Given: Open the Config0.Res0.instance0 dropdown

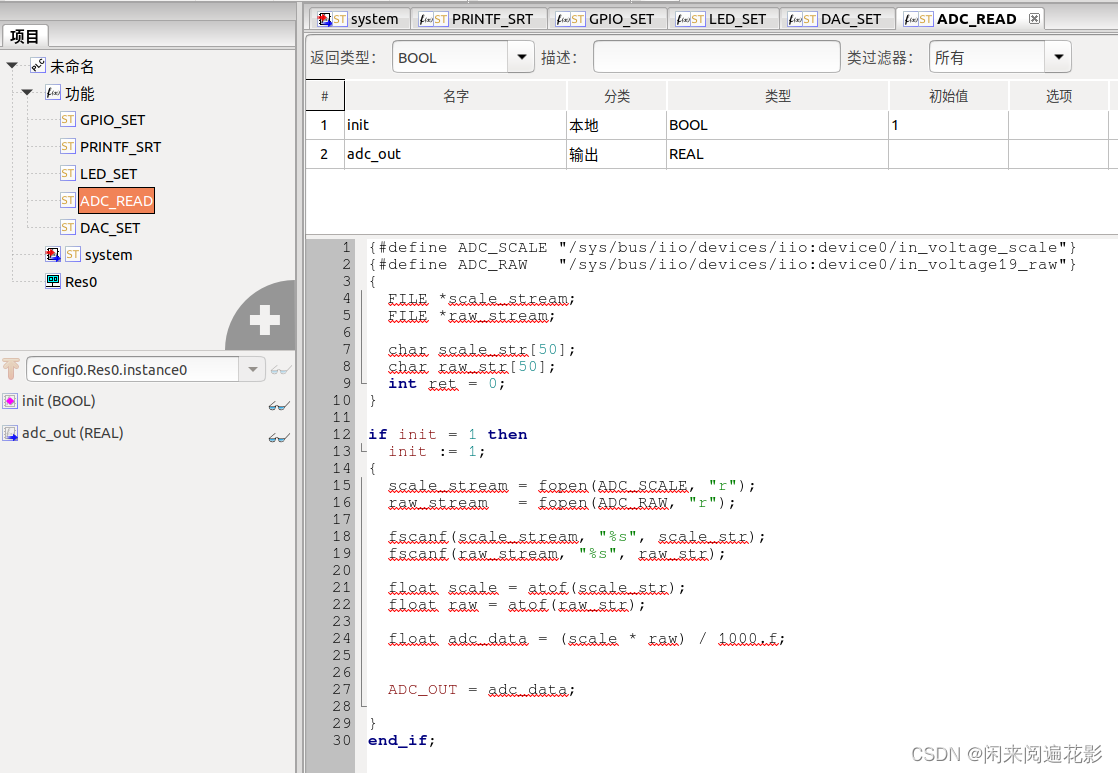Looking at the screenshot, I should pyautogui.click(x=253, y=369).
